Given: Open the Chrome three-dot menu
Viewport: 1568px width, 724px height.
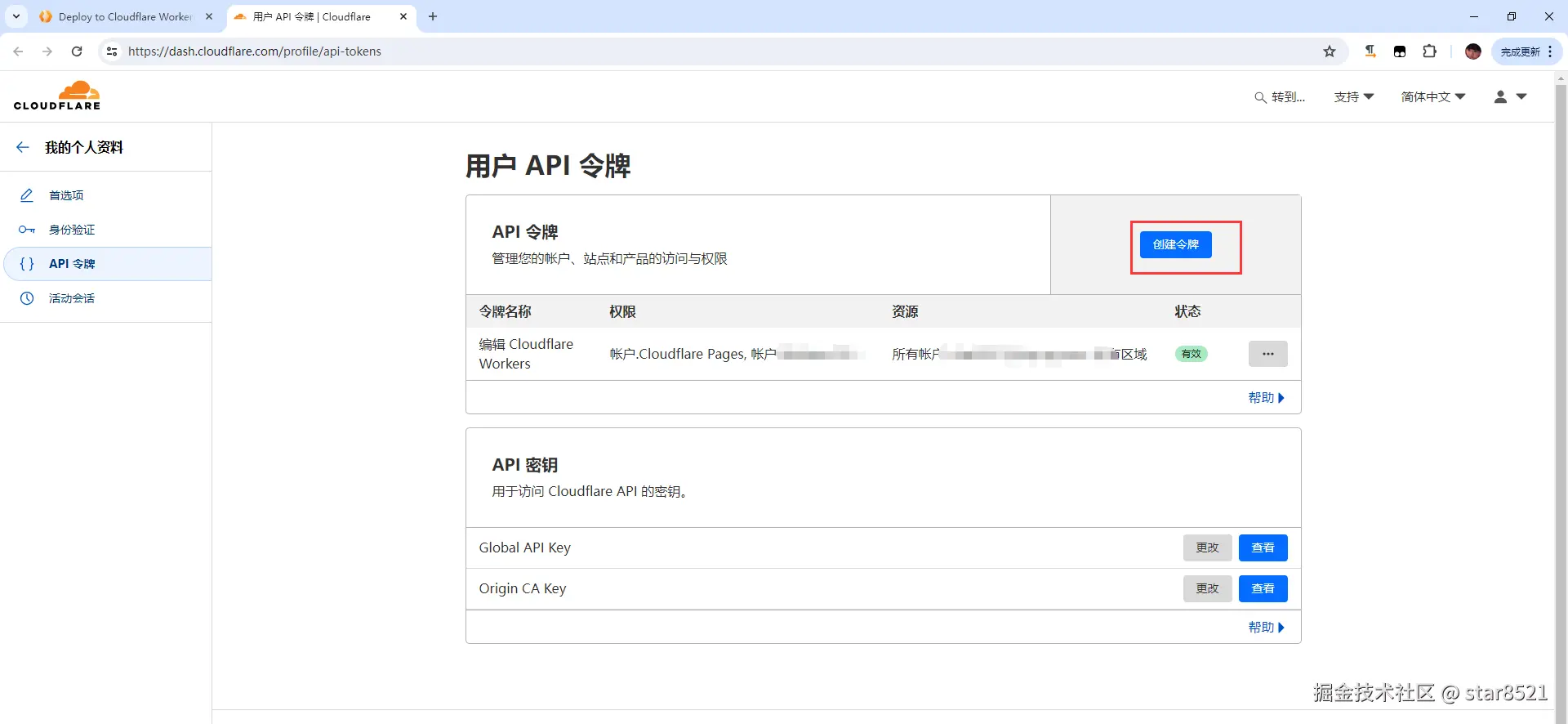Looking at the screenshot, I should coord(1550,51).
